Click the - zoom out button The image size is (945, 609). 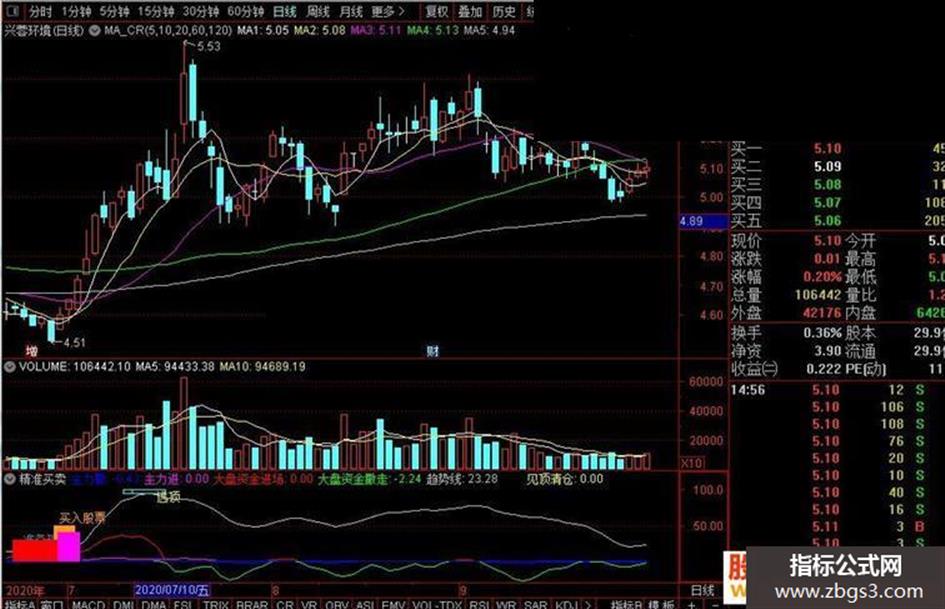pos(715,604)
